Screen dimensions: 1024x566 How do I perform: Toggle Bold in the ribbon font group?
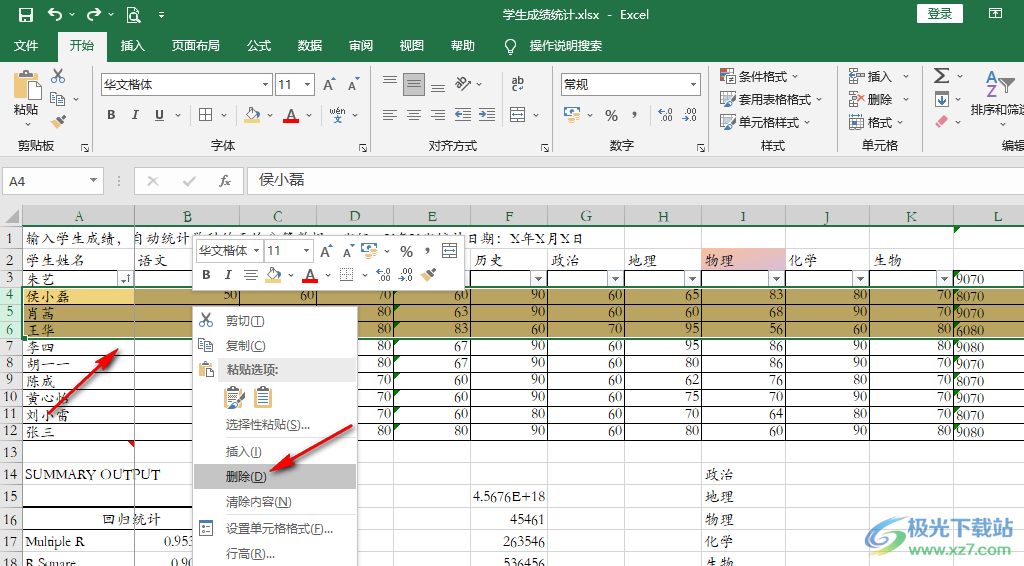point(112,115)
